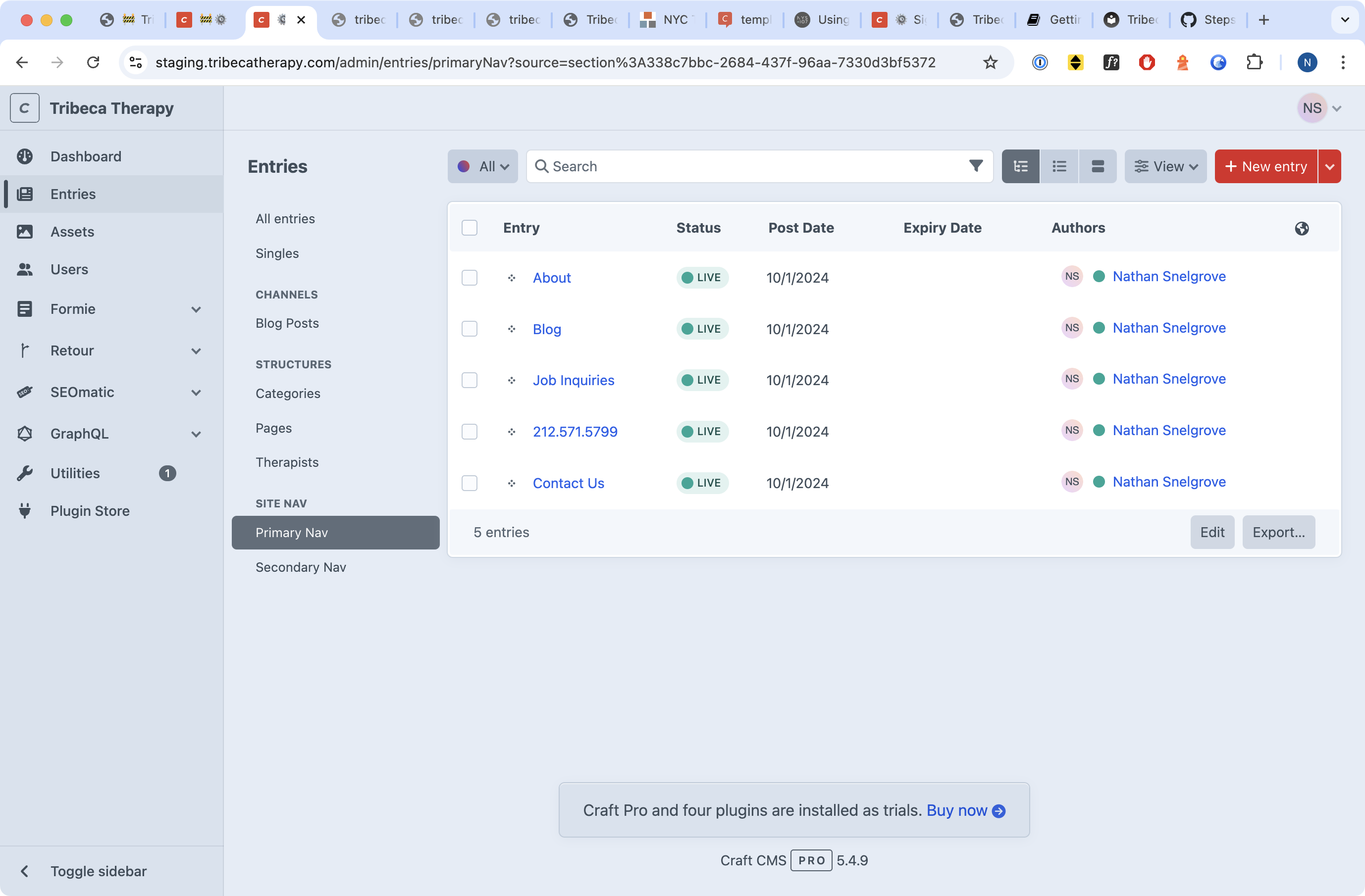Open the View options dropdown
This screenshot has height=896, width=1365.
point(1165,166)
